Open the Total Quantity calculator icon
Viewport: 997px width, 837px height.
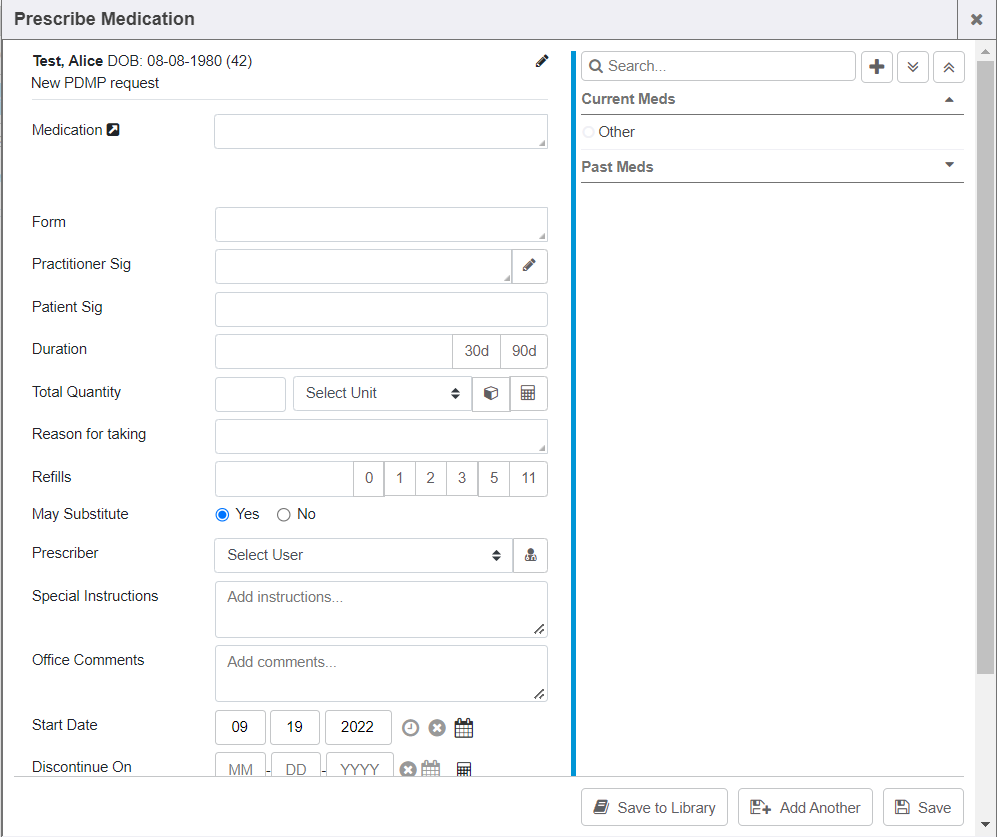tap(528, 393)
